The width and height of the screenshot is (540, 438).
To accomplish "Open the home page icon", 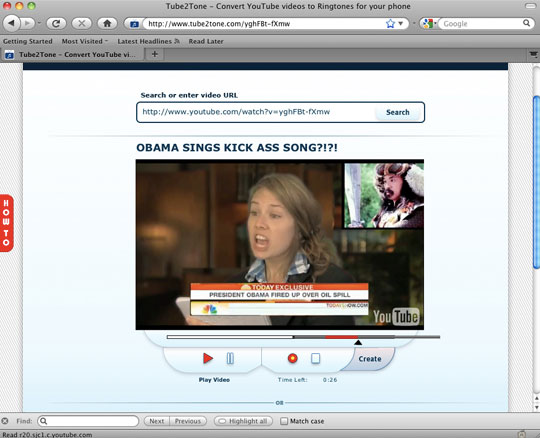I will [x=107, y=23].
